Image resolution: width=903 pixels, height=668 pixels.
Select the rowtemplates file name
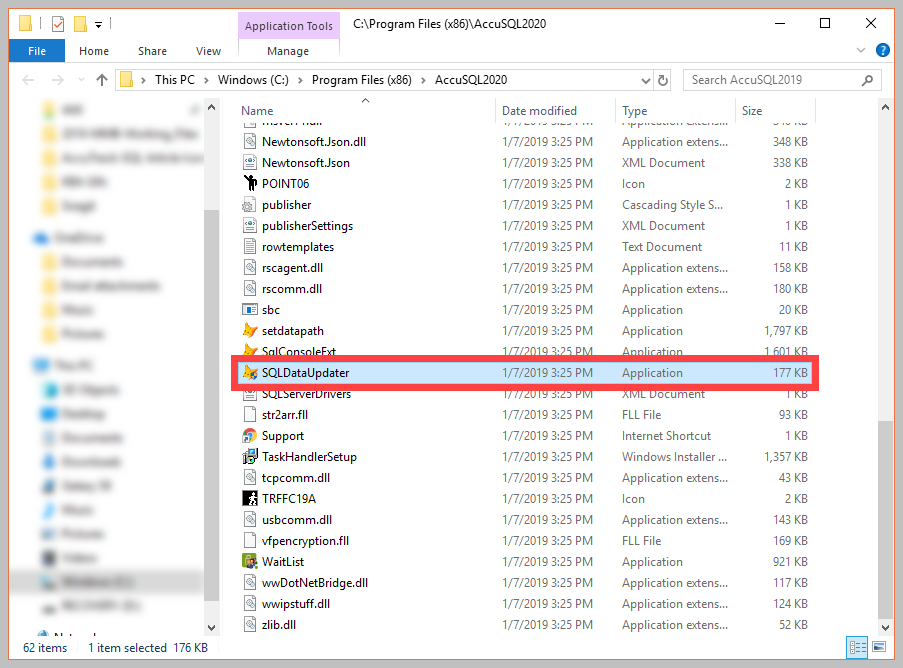click(x=298, y=246)
